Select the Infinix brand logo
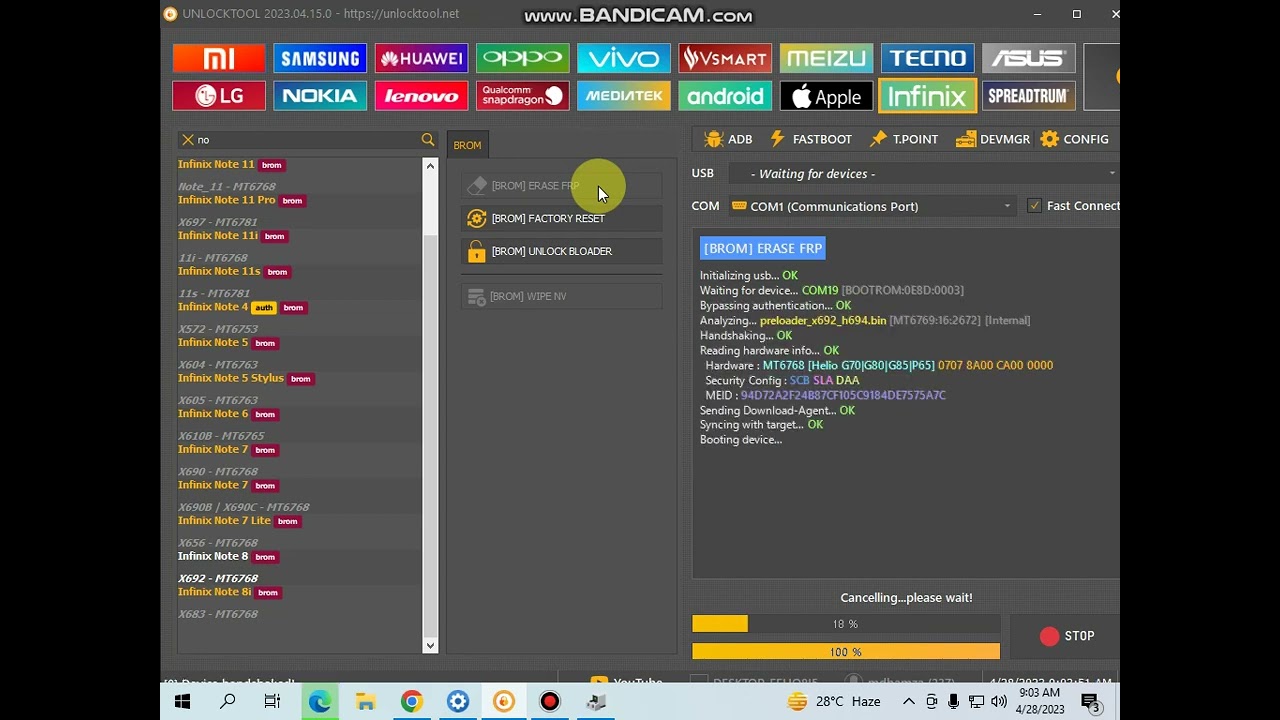The width and height of the screenshot is (1280, 720). pyautogui.click(x=928, y=96)
